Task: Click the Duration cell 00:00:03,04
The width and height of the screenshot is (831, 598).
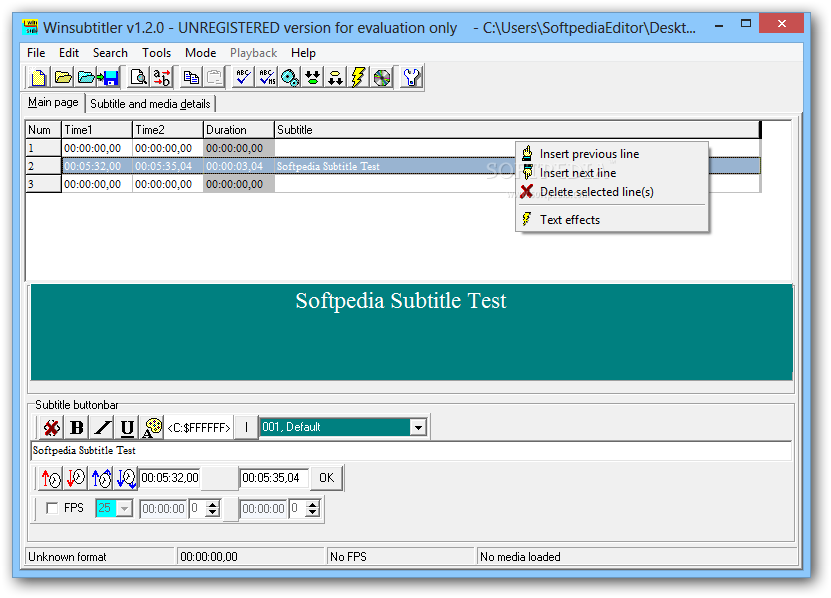Action: click(239, 166)
